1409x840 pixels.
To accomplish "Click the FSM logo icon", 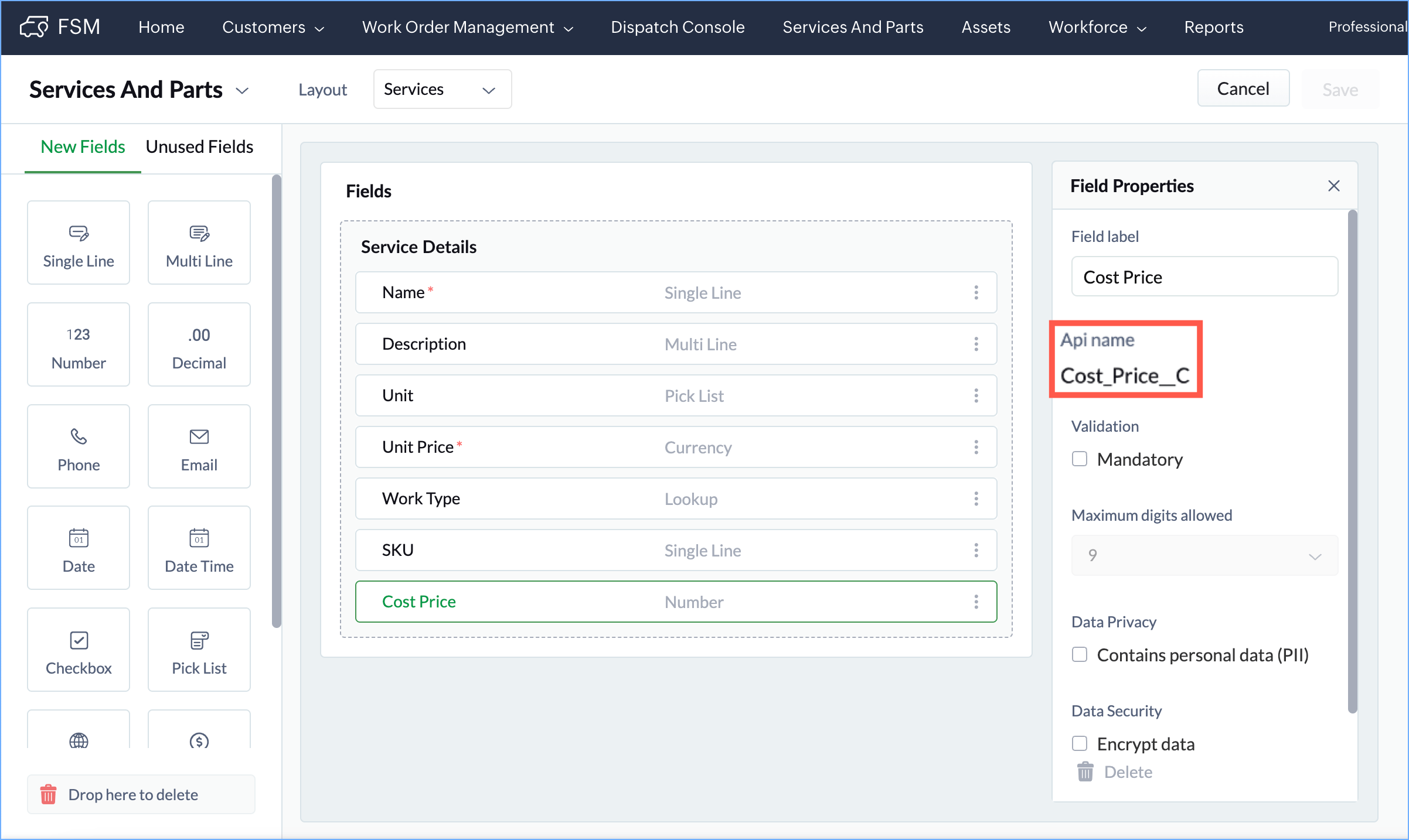I will point(34,27).
